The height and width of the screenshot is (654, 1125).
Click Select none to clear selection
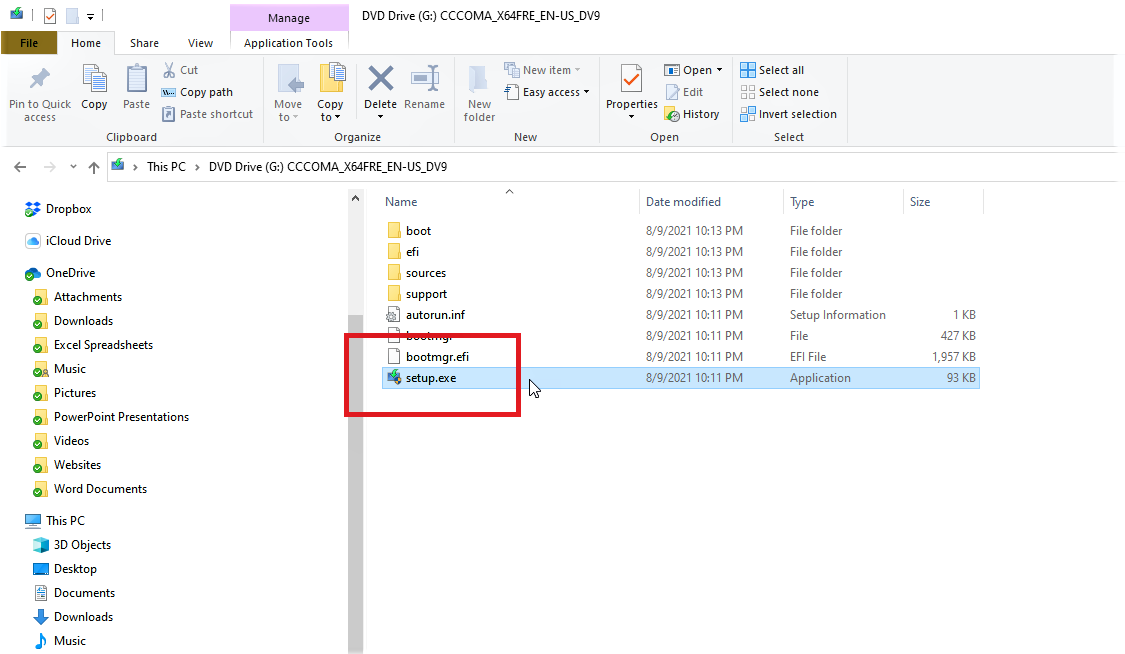pos(780,91)
